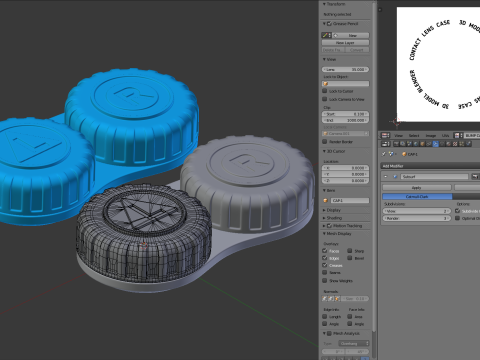Click the Grease Pencil data browse icon
This screenshot has width=480, height=360.
coord(327,35)
